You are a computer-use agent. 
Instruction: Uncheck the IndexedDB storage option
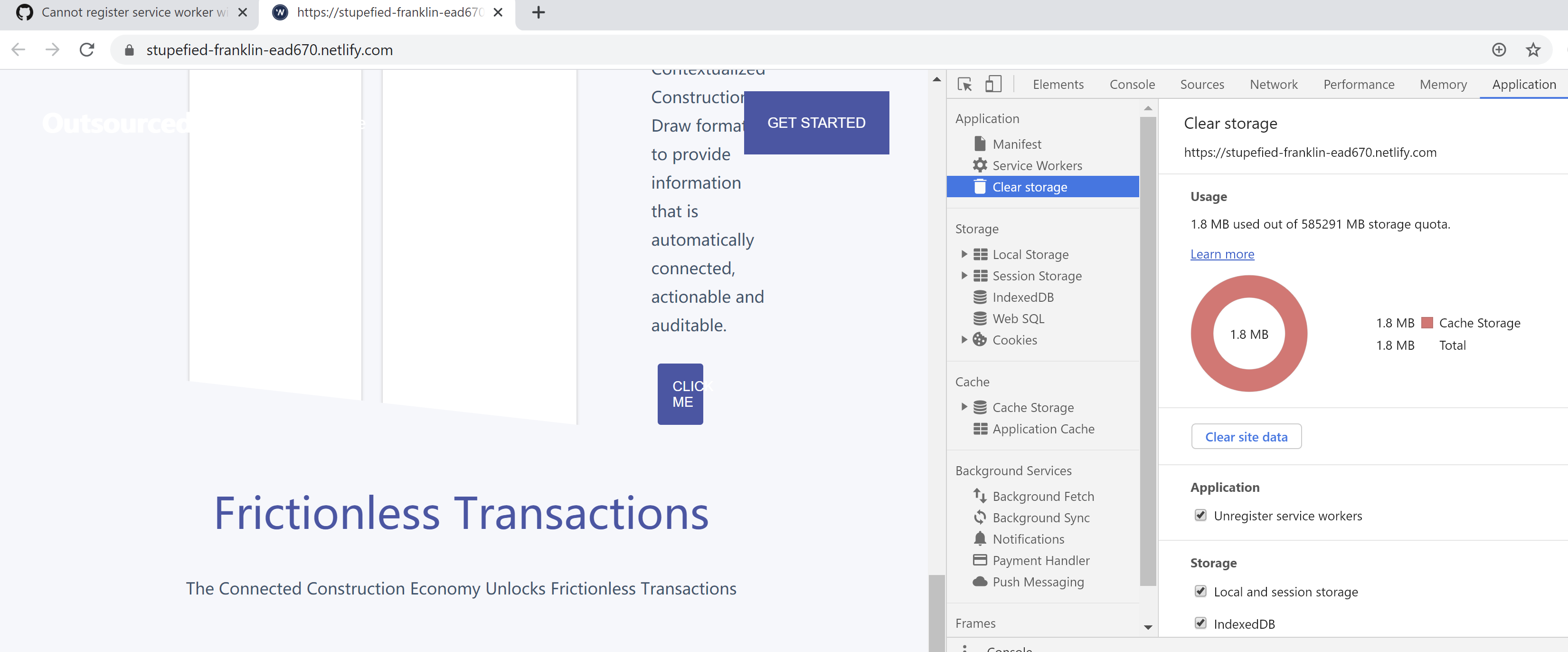pyautogui.click(x=1200, y=624)
